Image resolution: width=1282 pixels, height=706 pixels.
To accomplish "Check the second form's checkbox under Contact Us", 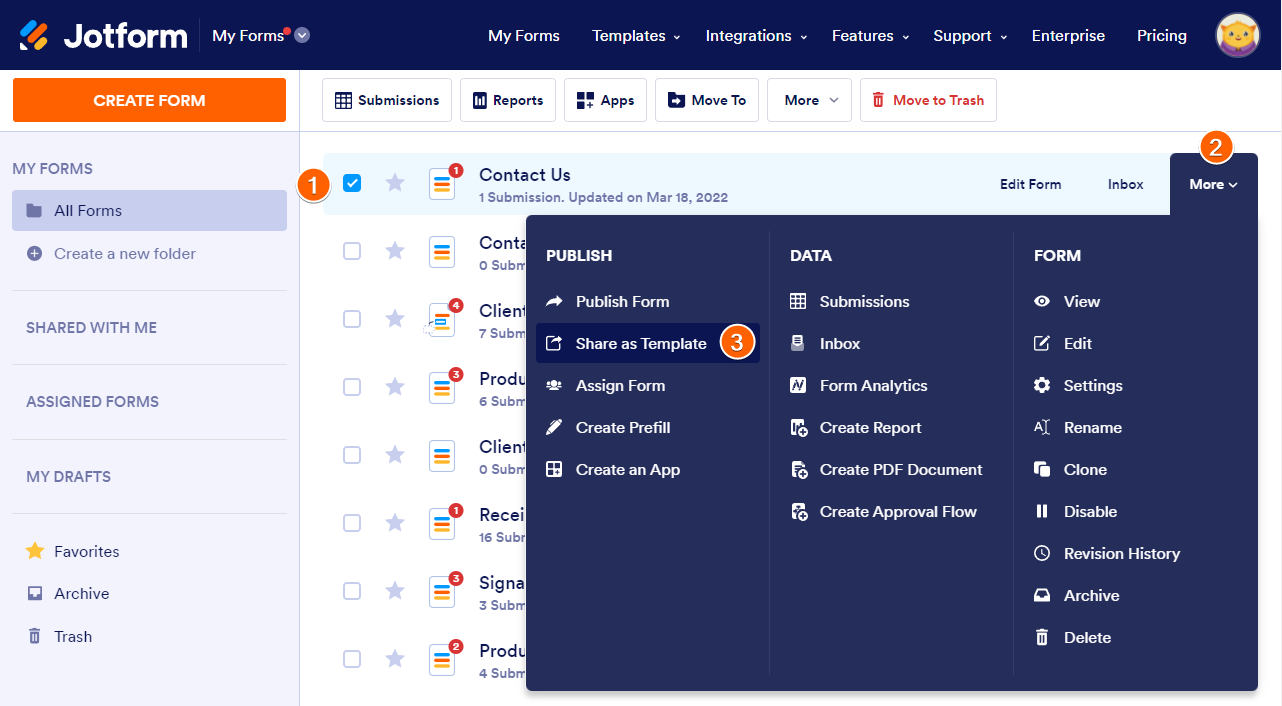I will tap(352, 251).
